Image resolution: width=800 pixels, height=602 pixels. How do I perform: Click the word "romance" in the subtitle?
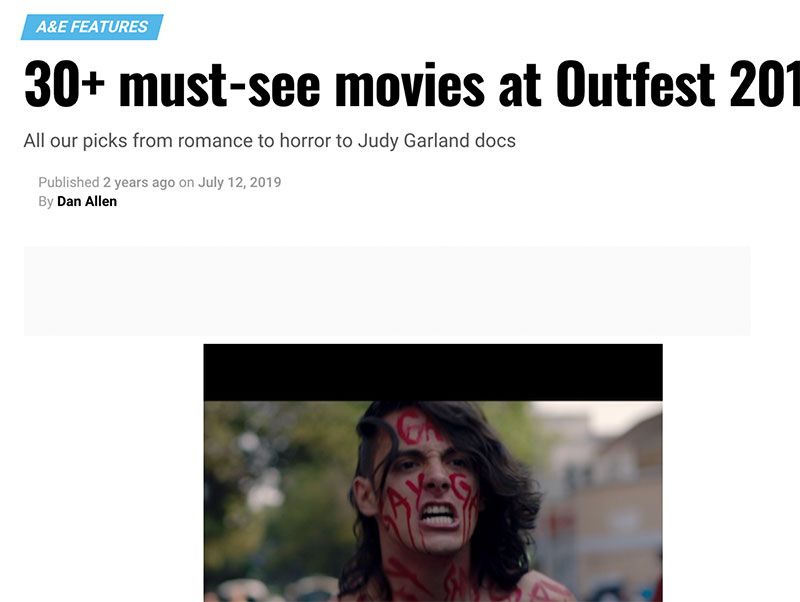[215, 141]
